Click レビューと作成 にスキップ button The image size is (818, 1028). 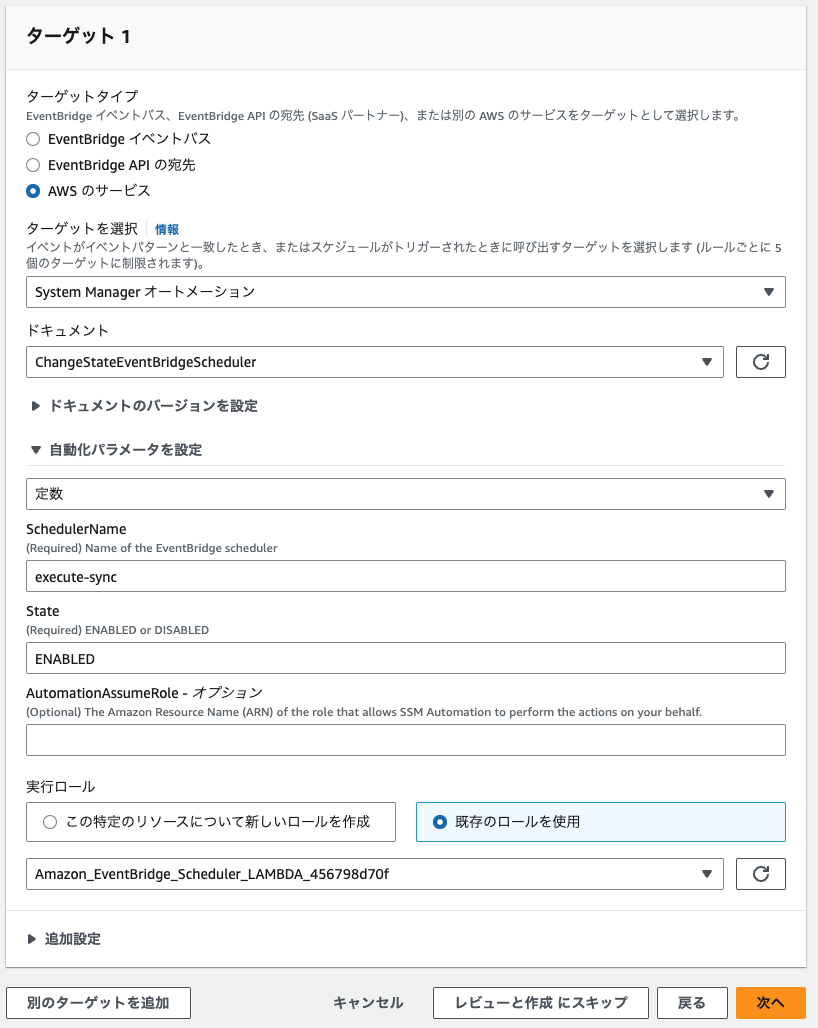coord(541,1003)
